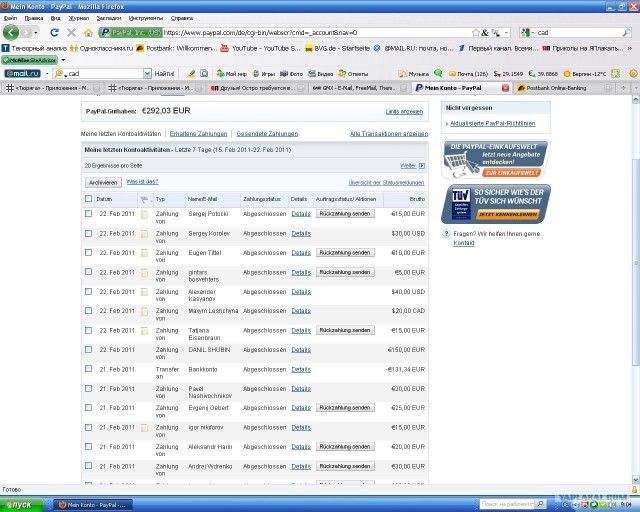The width and height of the screenshot is (640, 512).
Task: Click the Stop loading X icon
Action: (71, 32)
